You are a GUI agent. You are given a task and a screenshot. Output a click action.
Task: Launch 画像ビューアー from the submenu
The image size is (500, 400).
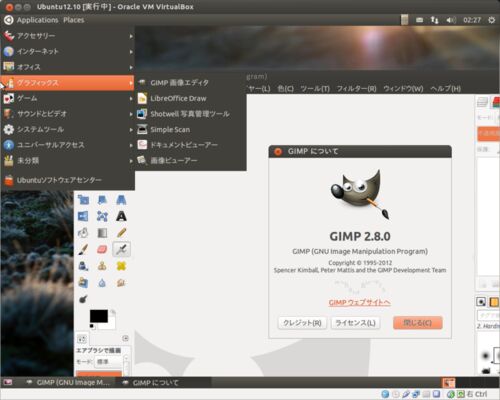tap(191, 160)
